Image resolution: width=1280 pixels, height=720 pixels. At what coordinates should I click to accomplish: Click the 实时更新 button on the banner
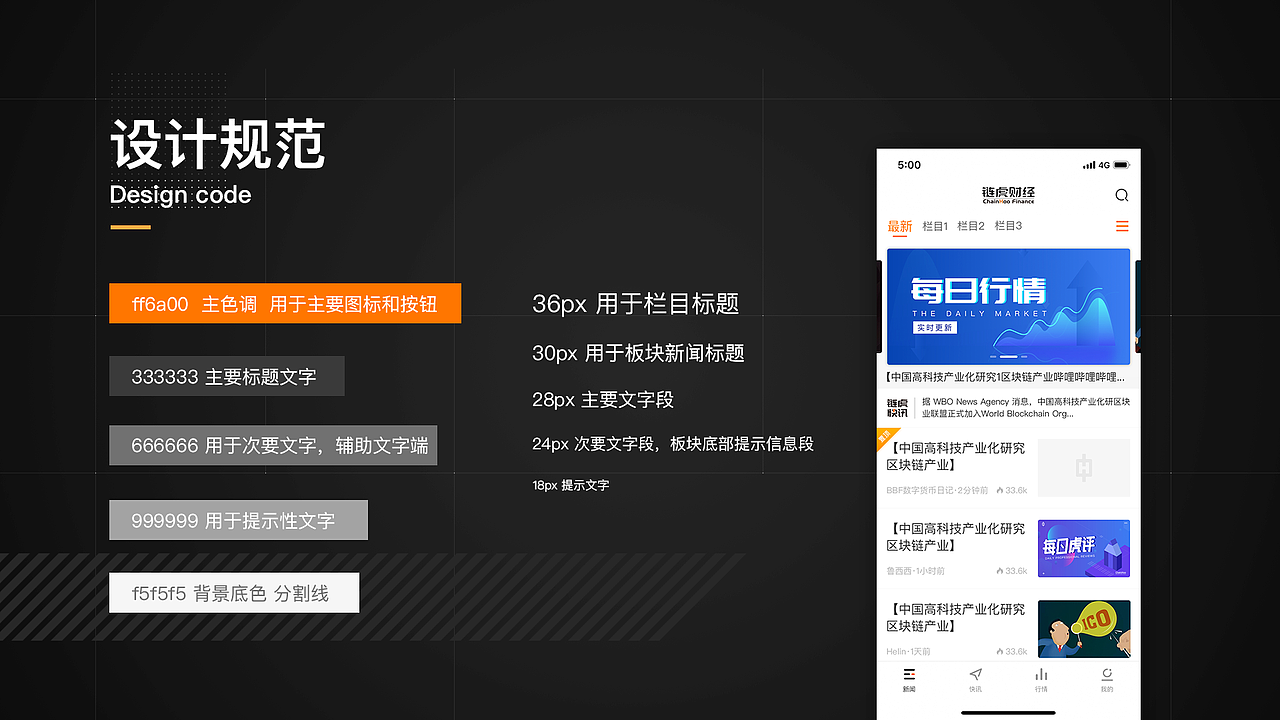point(935,328)
